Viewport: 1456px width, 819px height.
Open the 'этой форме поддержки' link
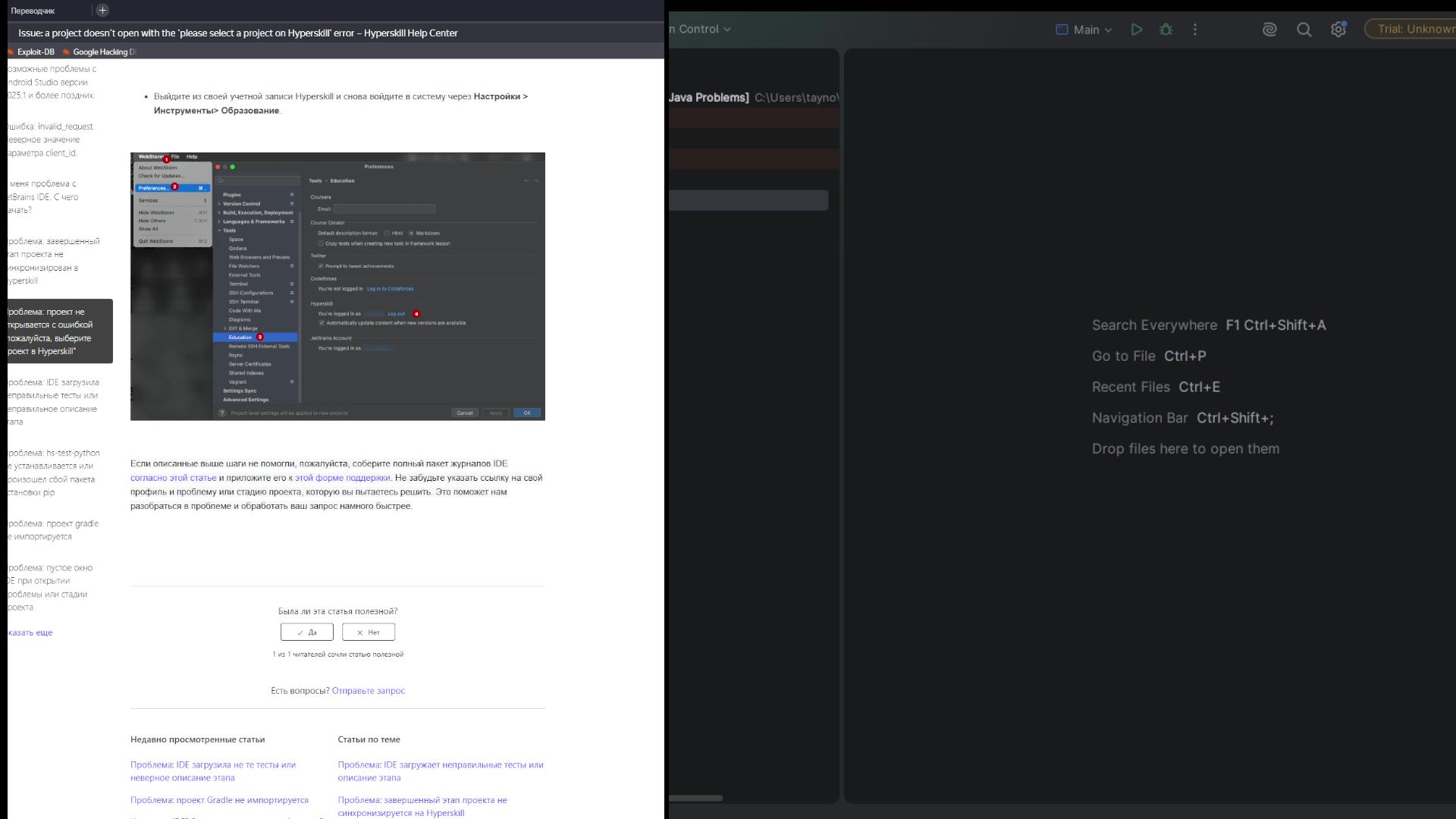pos(343,478)
